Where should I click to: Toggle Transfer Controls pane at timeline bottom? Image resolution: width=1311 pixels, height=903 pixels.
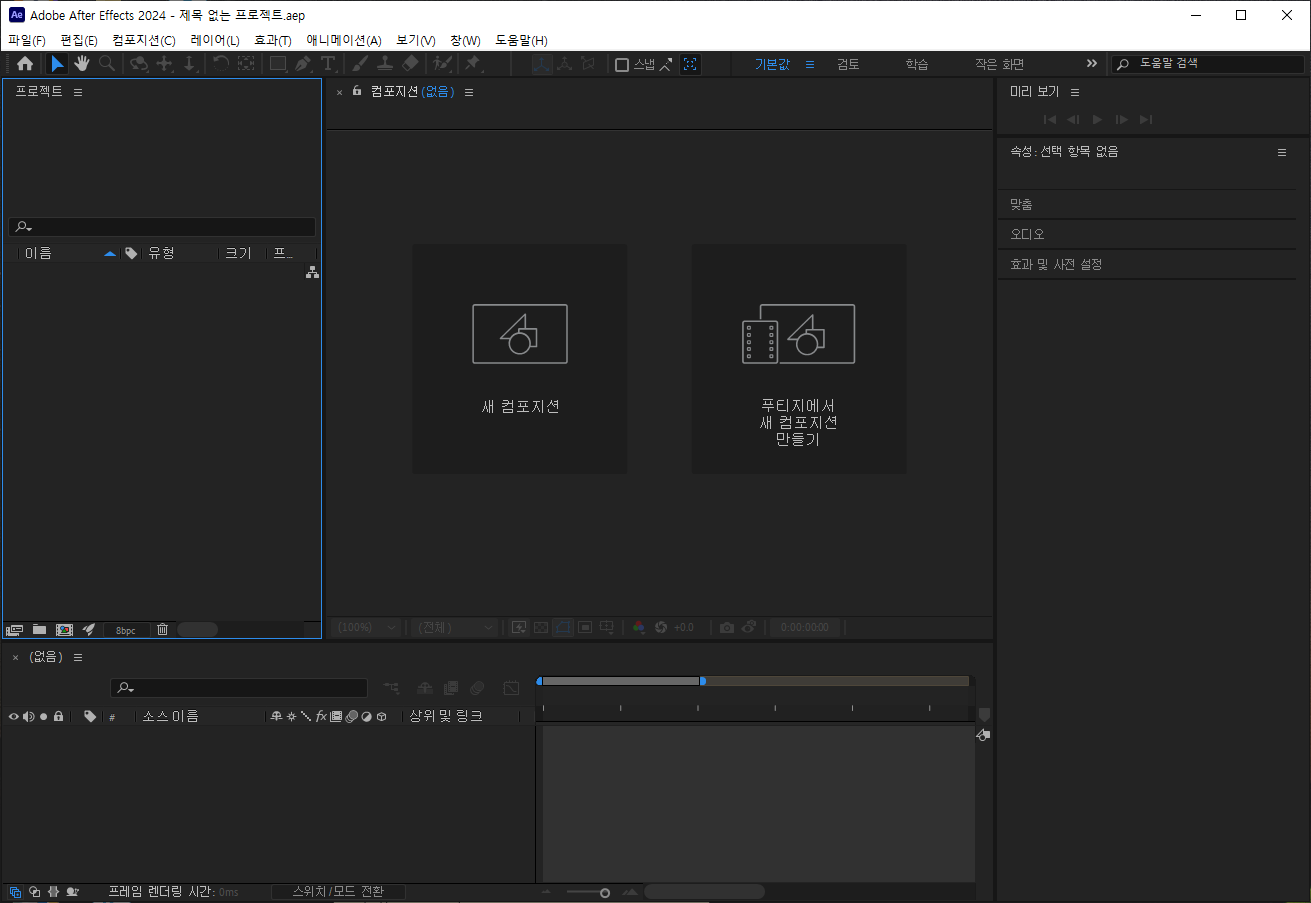[x=34, y=892]
